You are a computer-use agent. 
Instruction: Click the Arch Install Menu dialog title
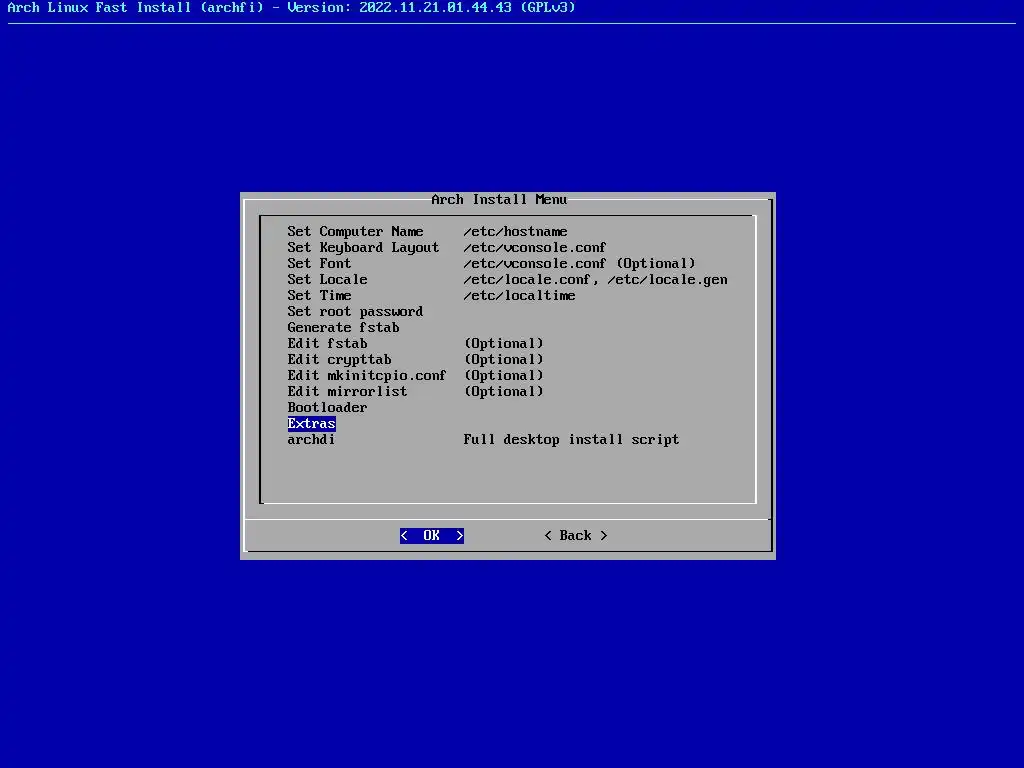click(499, 199)
